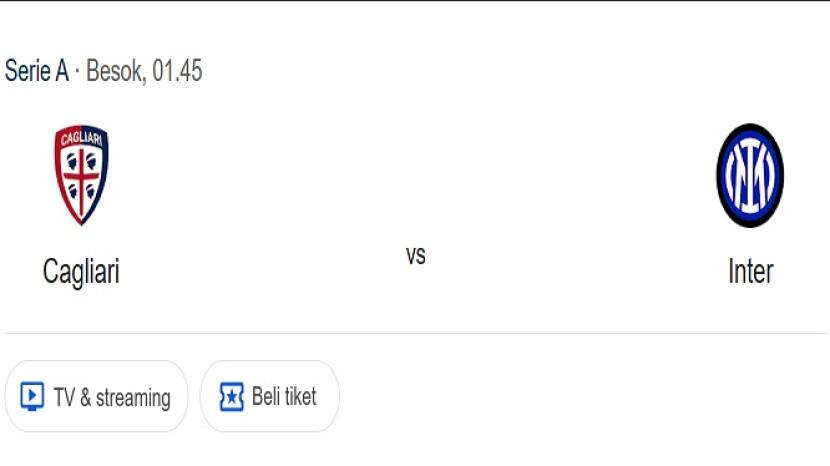Open the TV & streaming chip
Viewport: 830px width, 466px height.
(96, 397)
